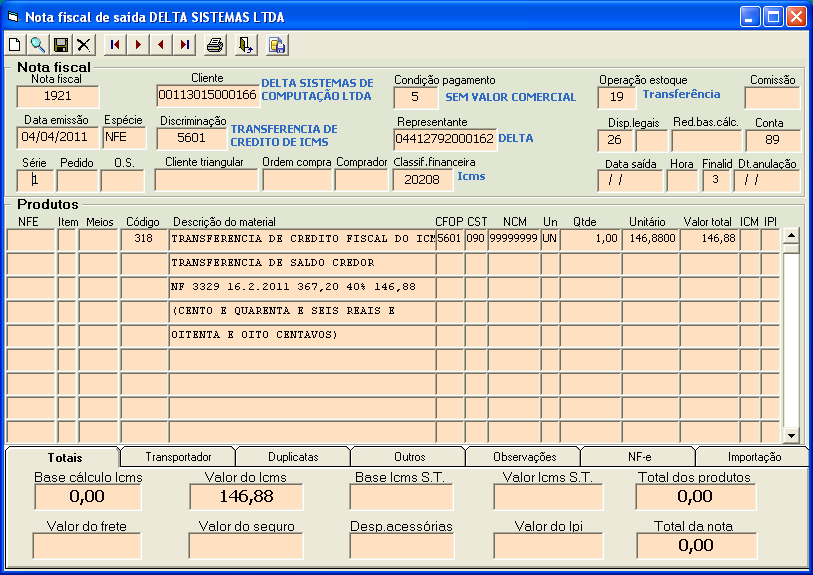
Task: Jump to last record arrow
Action: point(184,45)
